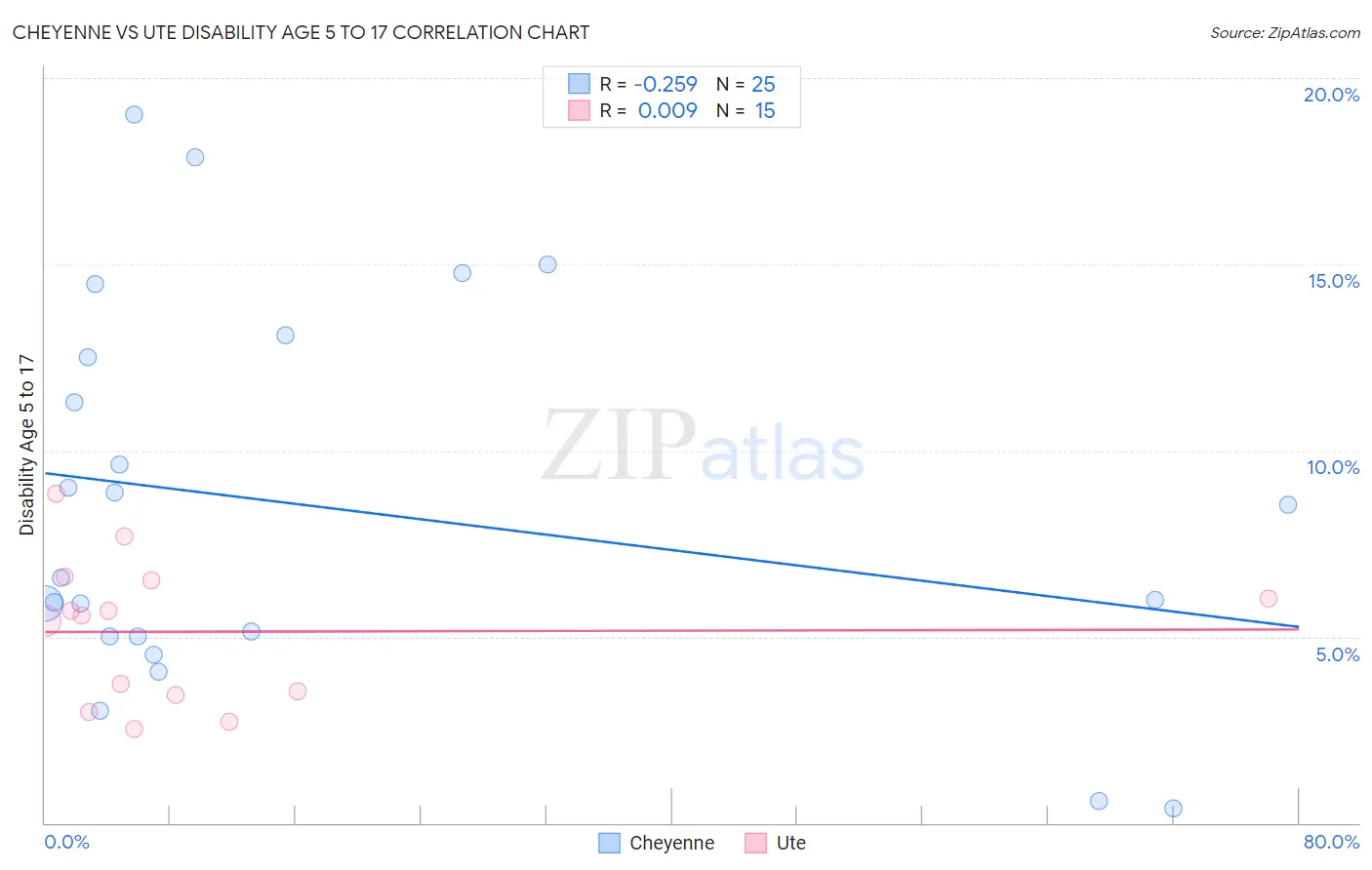Screen dimensions: 1372x870
Task: Select the pink Ute swatch in bottom legend
Action: coord(756,843)
